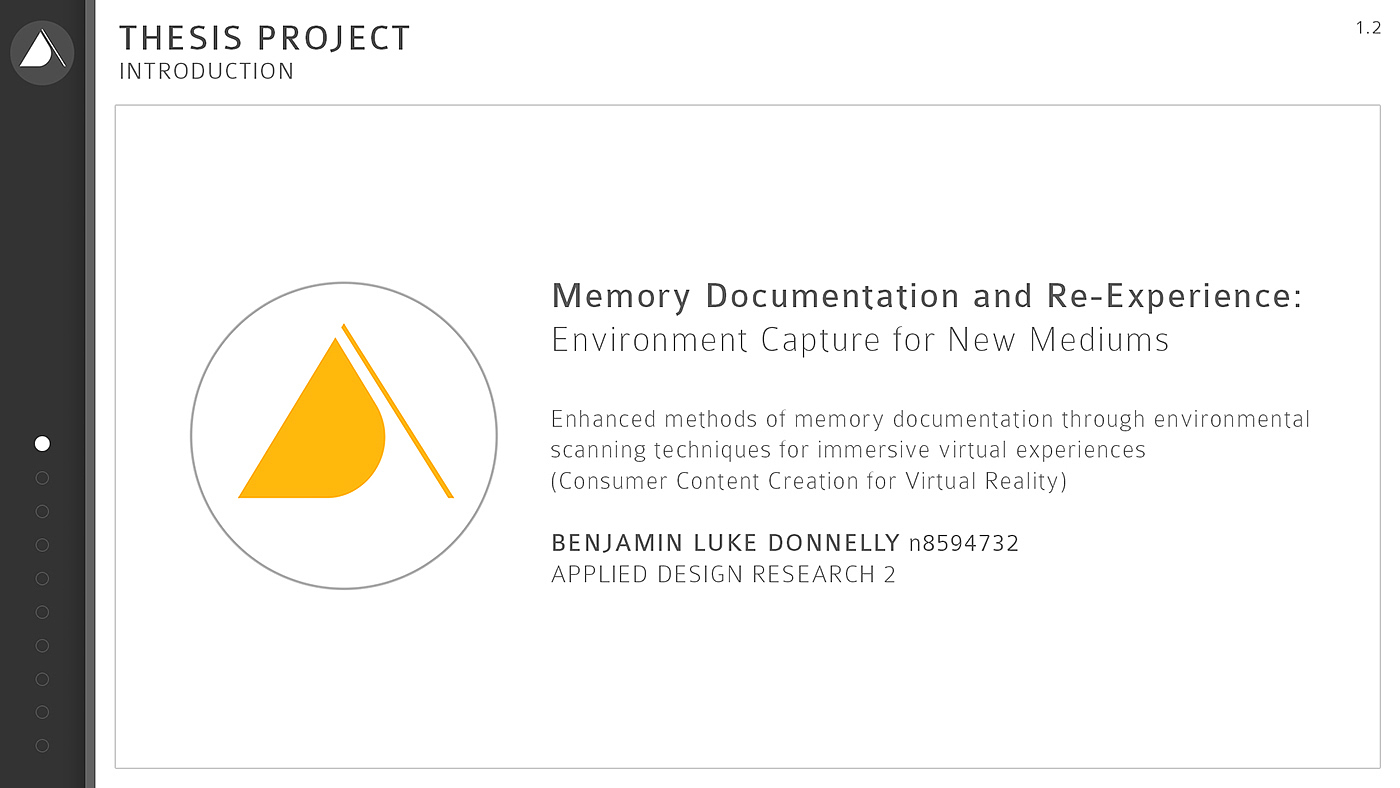This screenshot has height=788, width=1400.
Task: Jump to the third navigation dot
Action: tap(42, 511)
